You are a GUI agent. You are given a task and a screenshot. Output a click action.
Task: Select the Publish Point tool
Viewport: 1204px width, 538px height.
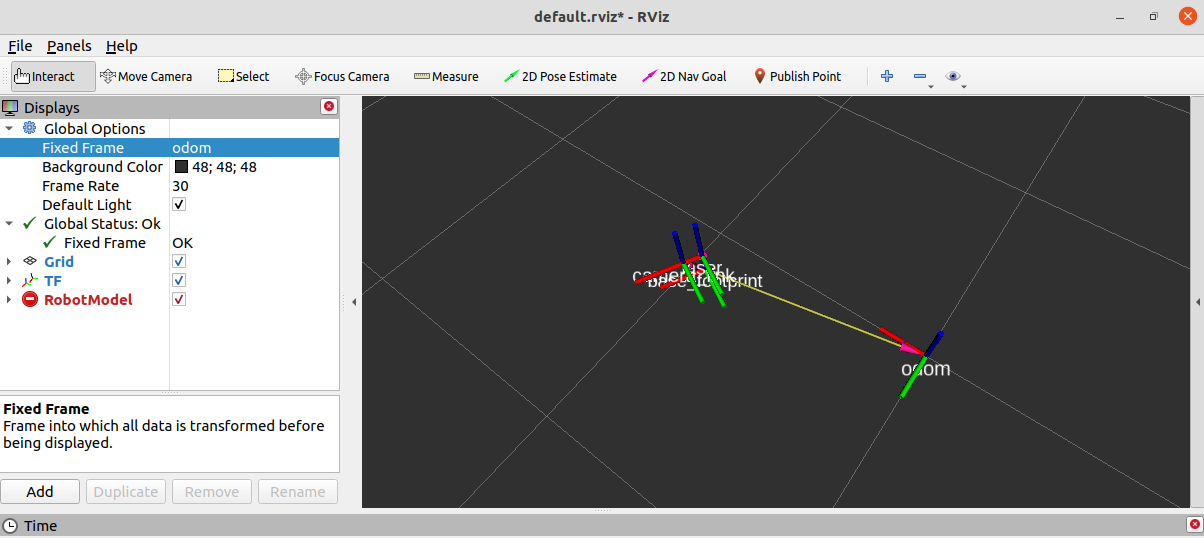(797, 76)
